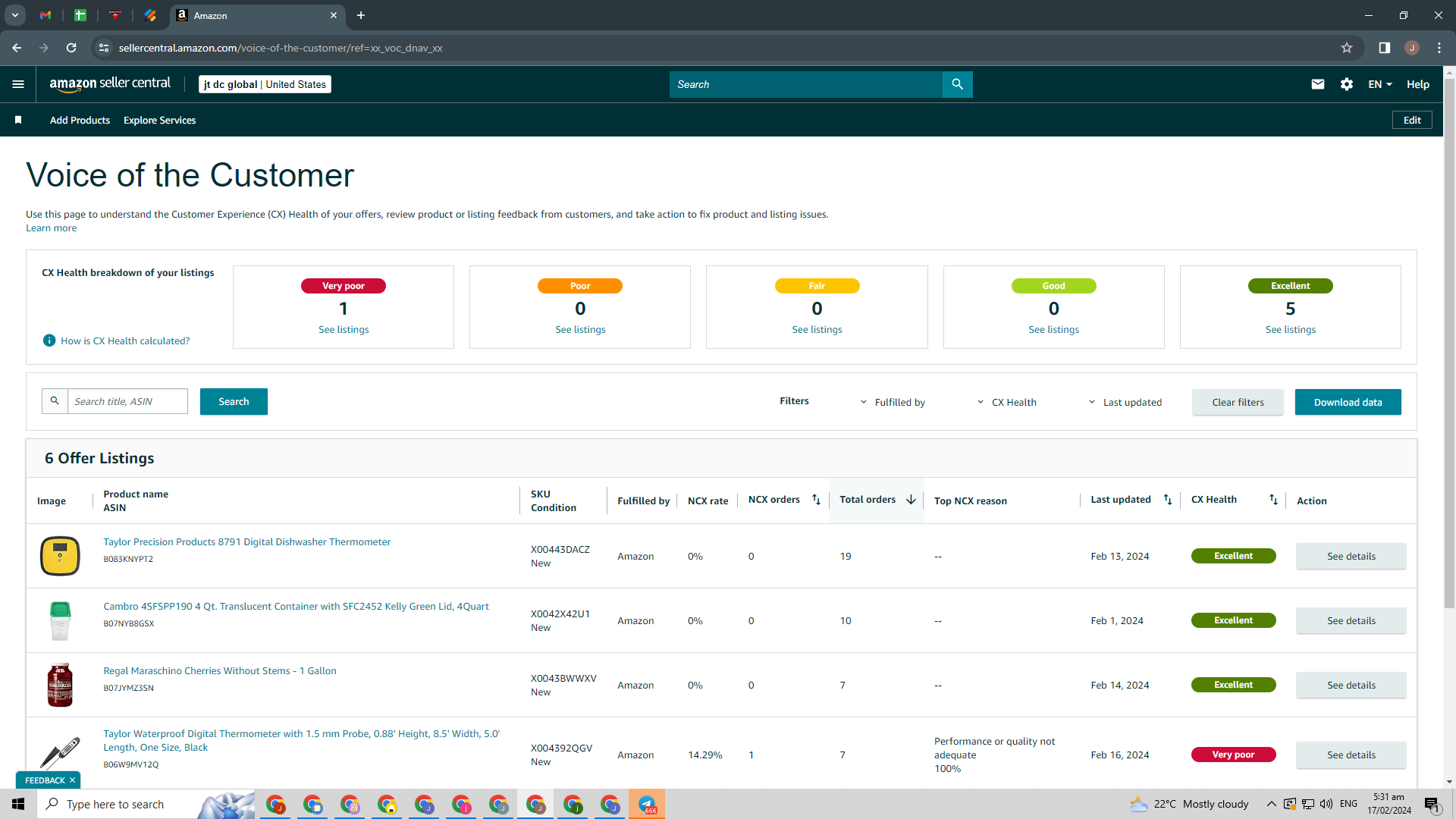
Task: See details for Cambro container row
Action: coord(1351,620)
